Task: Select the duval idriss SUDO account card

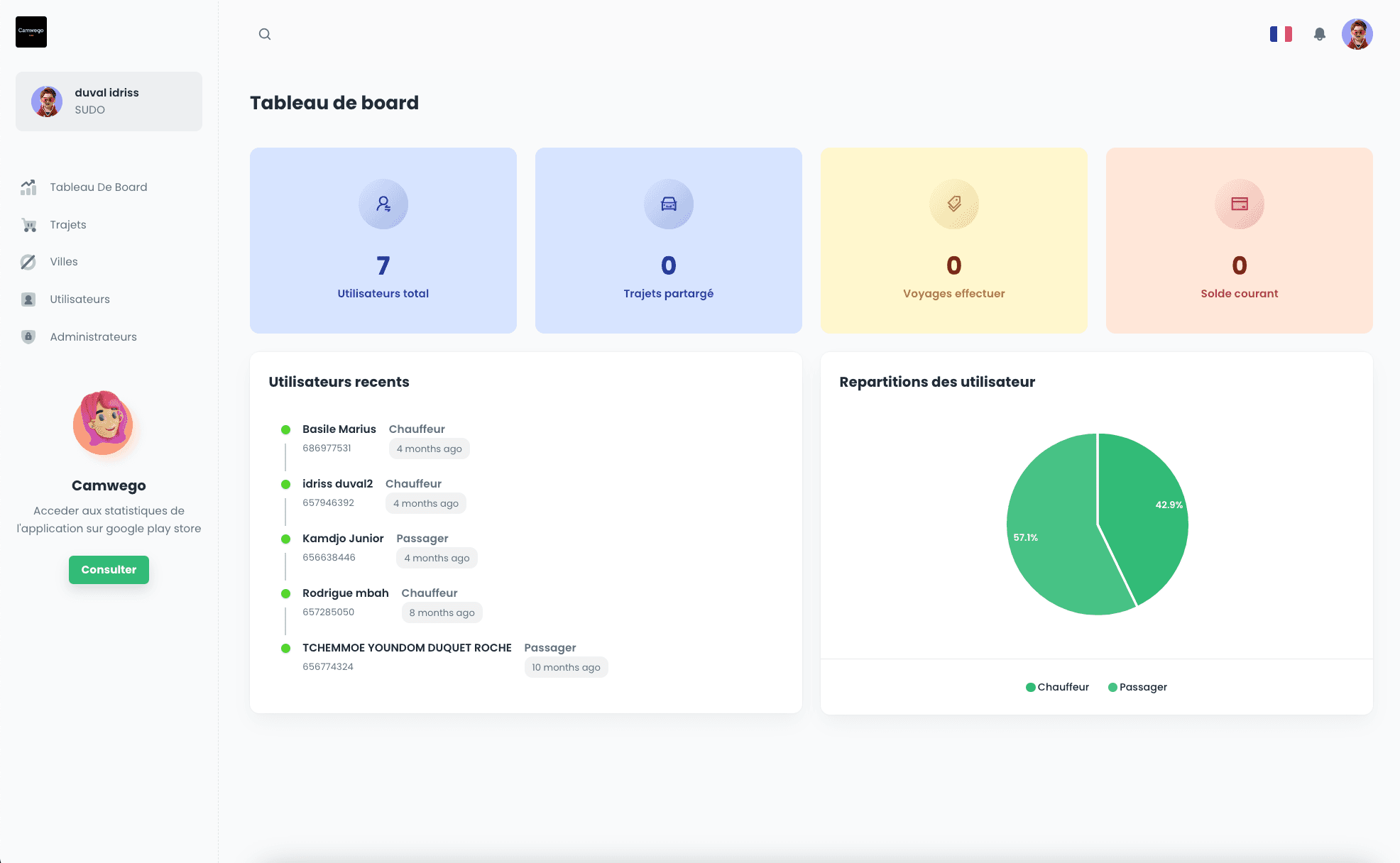Action: 109,101
